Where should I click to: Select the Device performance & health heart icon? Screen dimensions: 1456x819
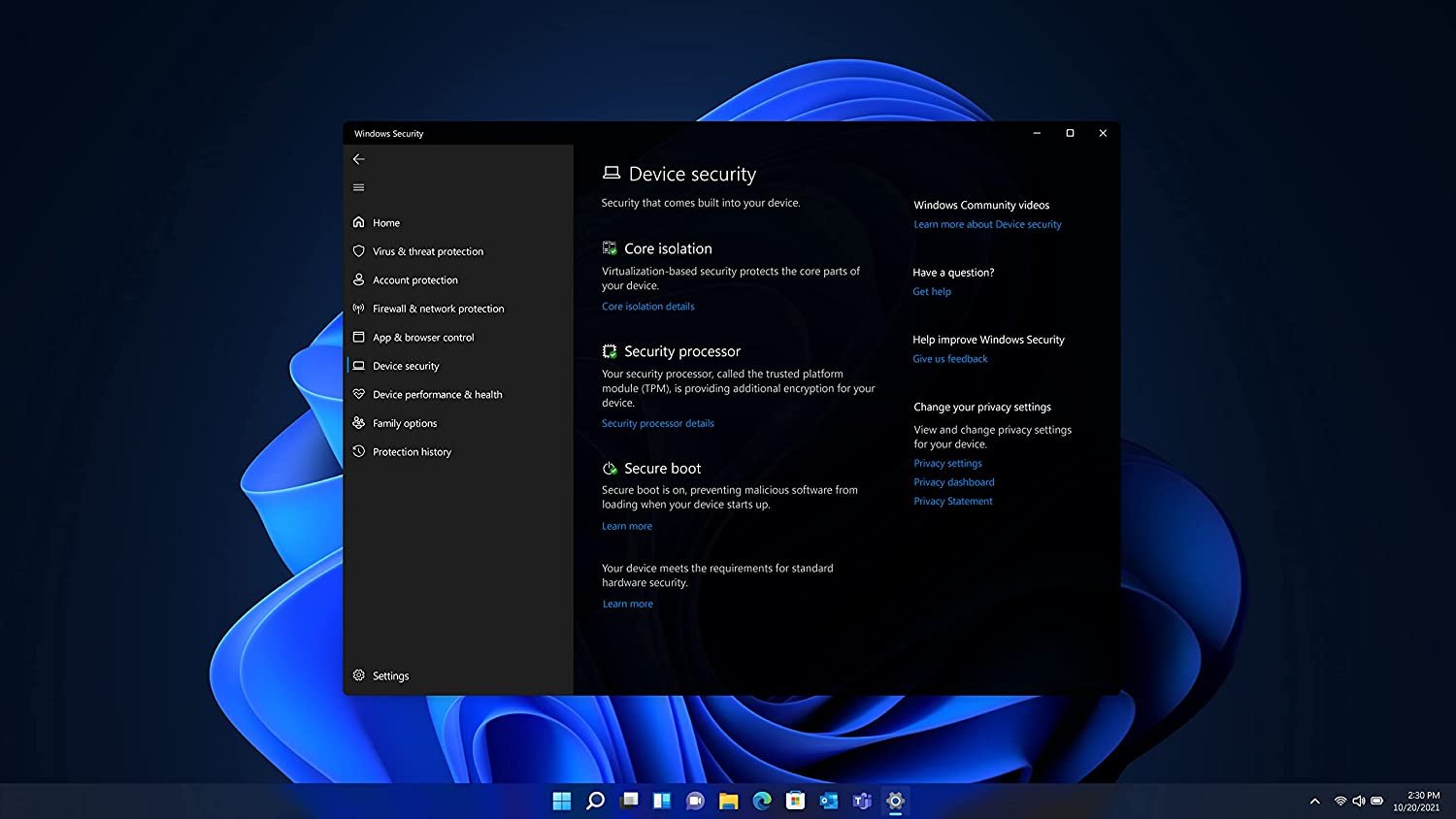click(359, 394)
